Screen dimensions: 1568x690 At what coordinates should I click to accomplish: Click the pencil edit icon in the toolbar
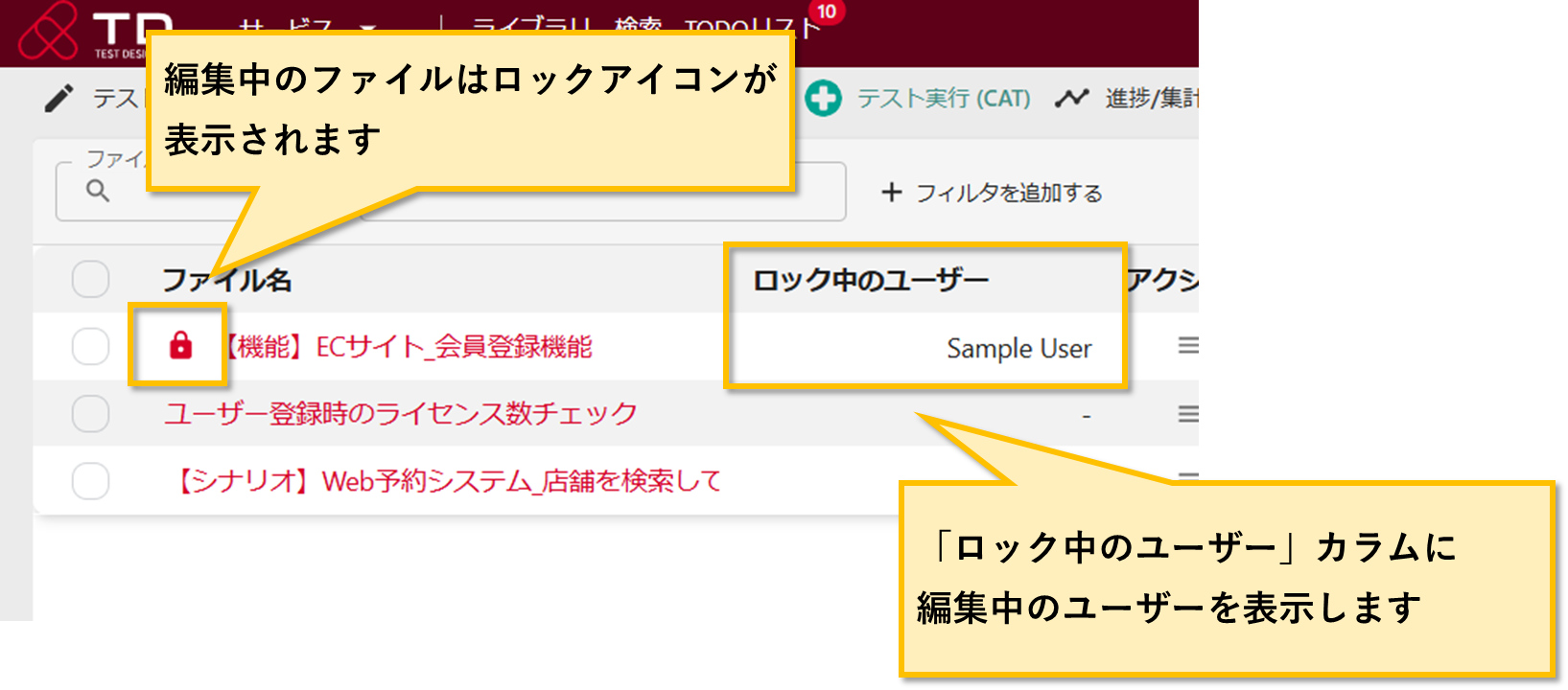59,98
